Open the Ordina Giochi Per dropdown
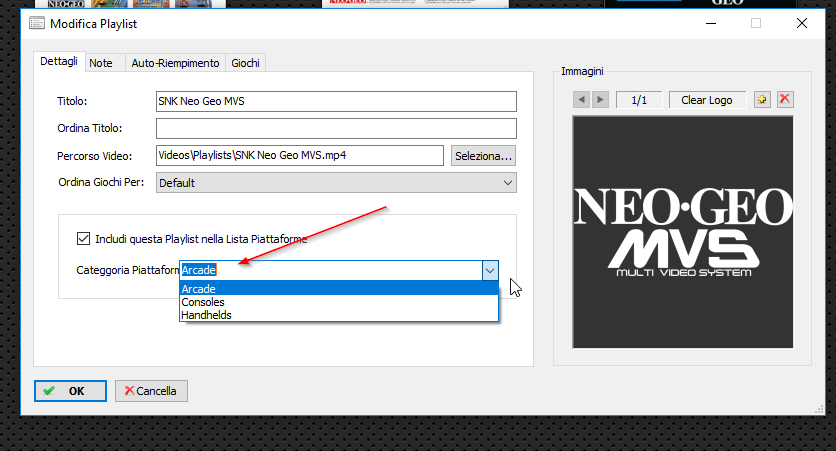The width and height of the screenshot is (836, 451). [x=336, y=183]
